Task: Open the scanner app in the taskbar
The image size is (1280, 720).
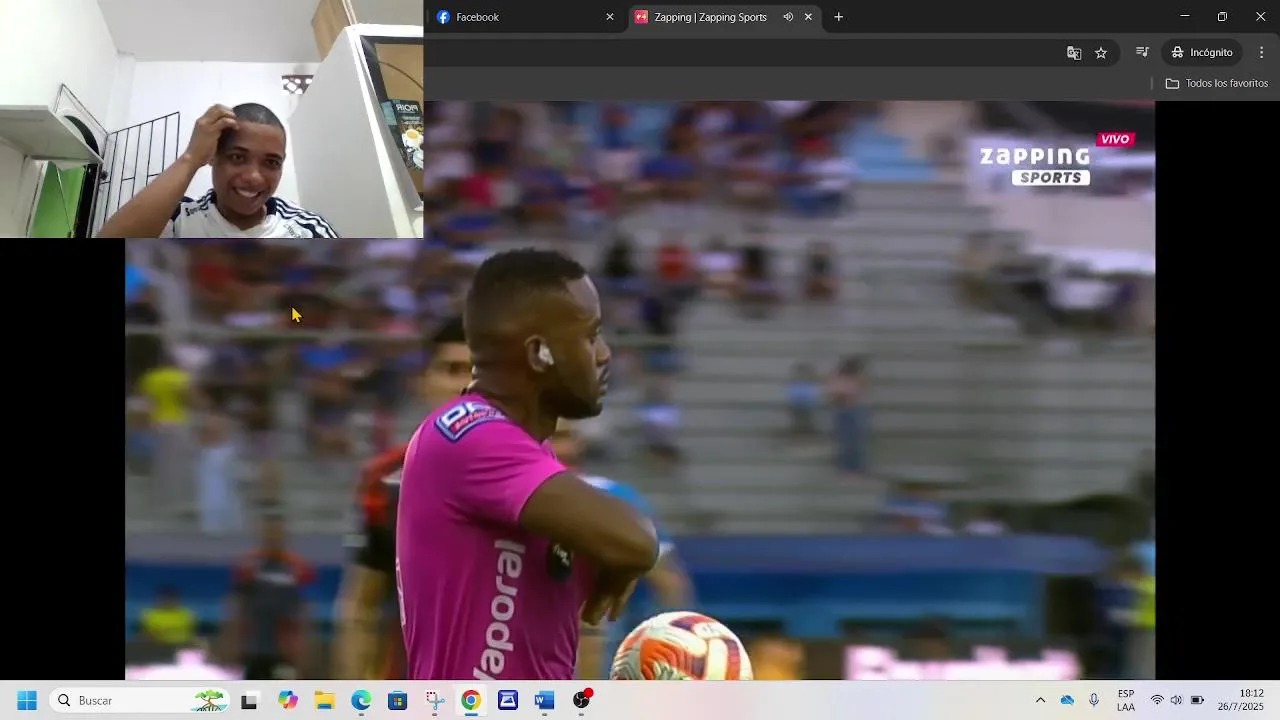Action: (x=508, y=701)
